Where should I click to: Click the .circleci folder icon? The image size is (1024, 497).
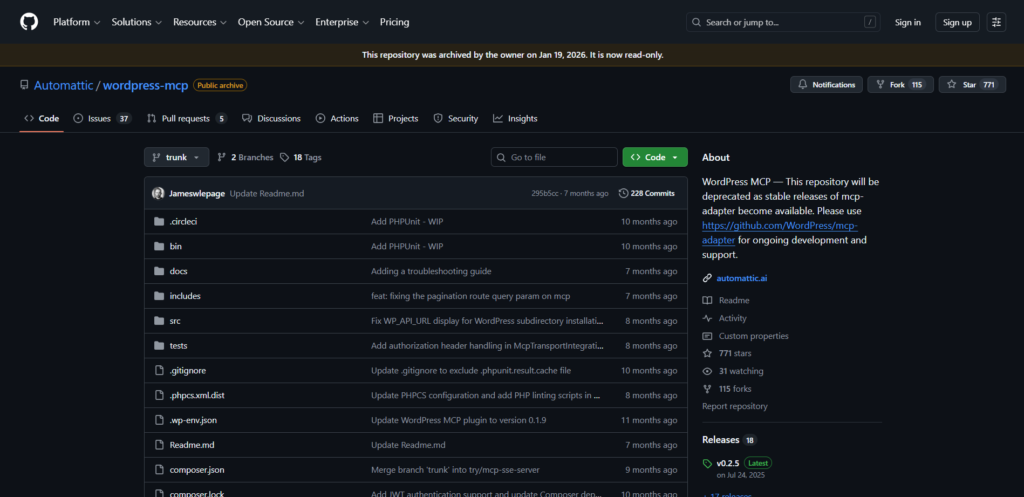[159, 221]
